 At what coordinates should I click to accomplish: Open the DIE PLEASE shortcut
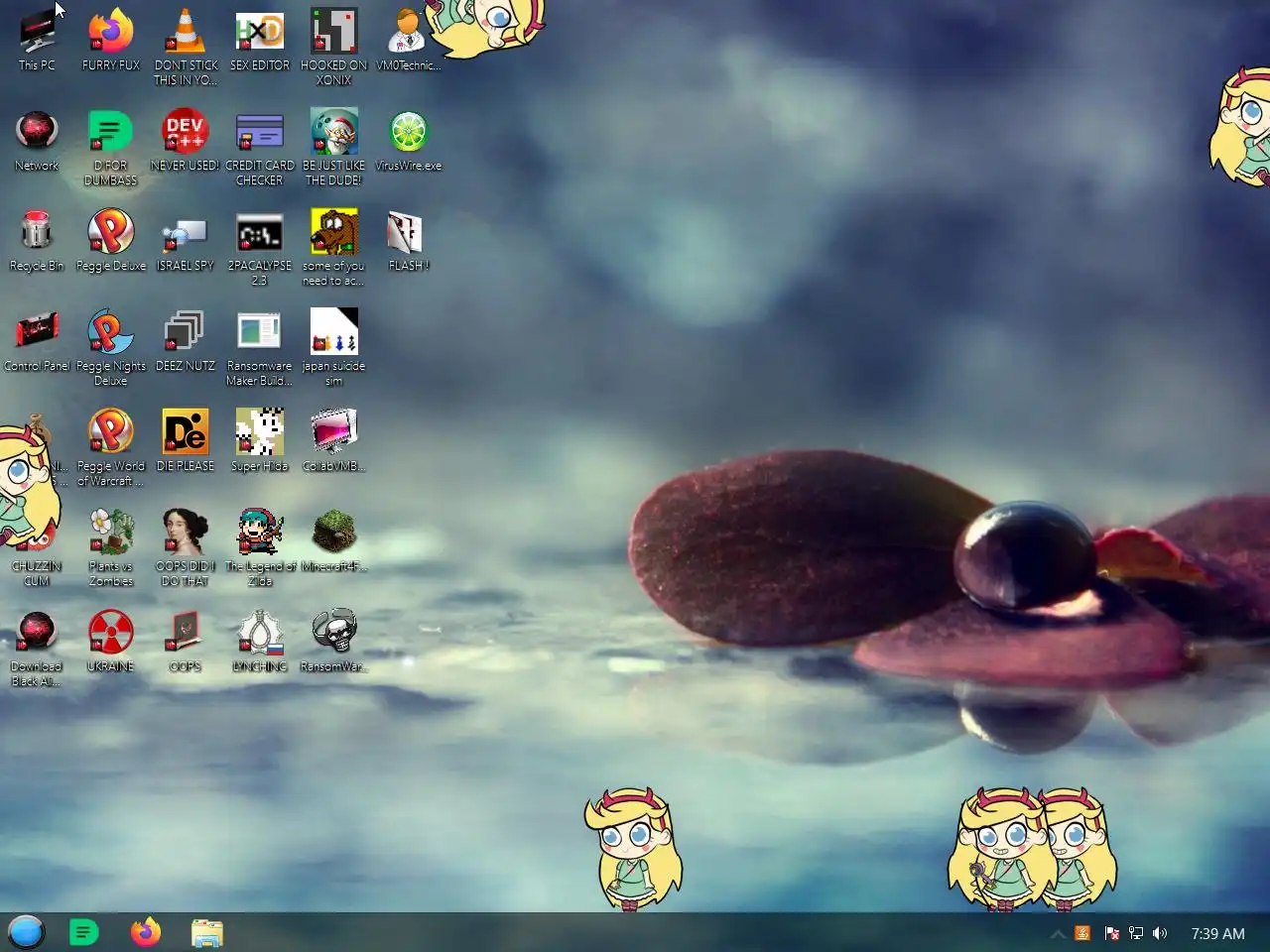[x=186, y=441]
